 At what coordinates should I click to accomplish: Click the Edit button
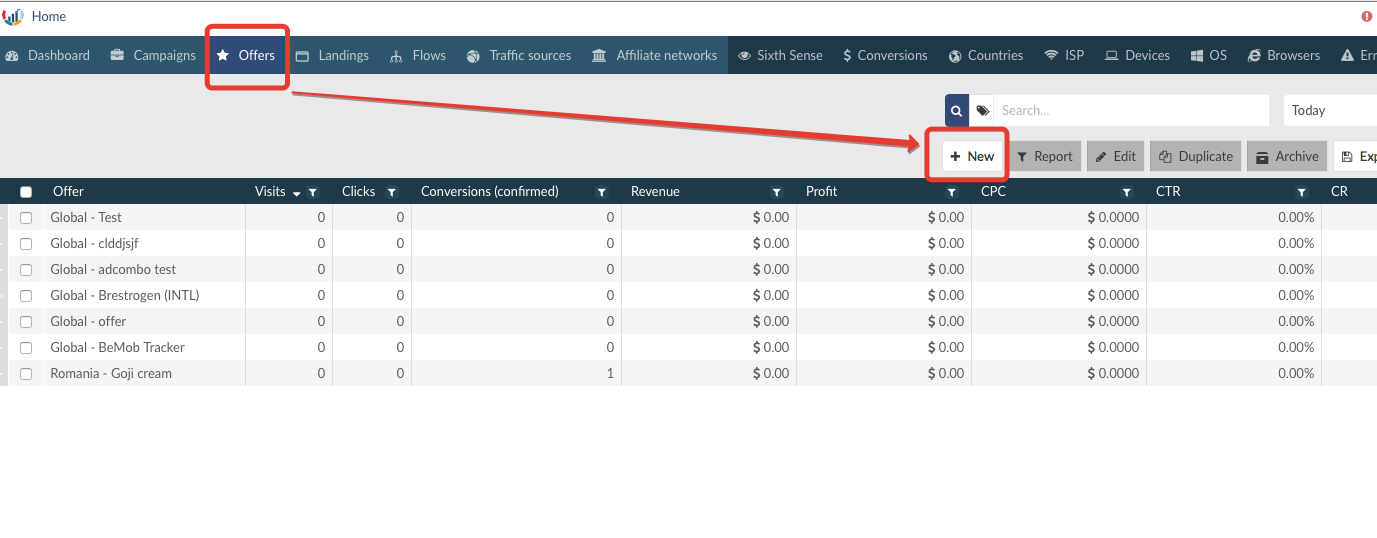coord(1116,157)
